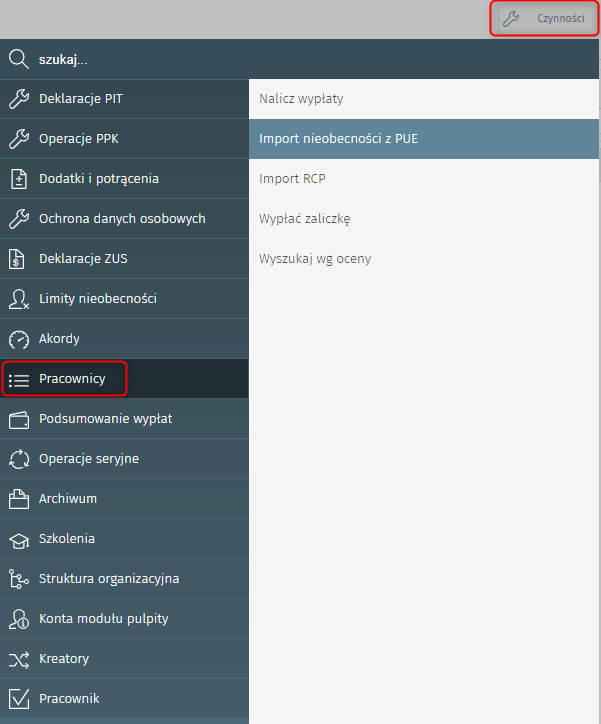The height and width of the screenshot is (724, 601).
Task: Open the Czynności actions button
Action: pyautogui.click(x=544, y=18)
